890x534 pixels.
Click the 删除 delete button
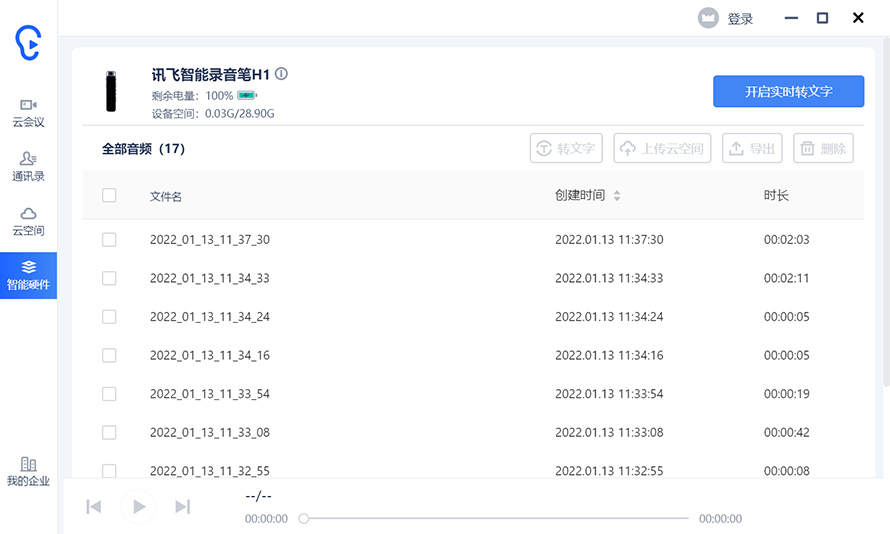(823, 148)
